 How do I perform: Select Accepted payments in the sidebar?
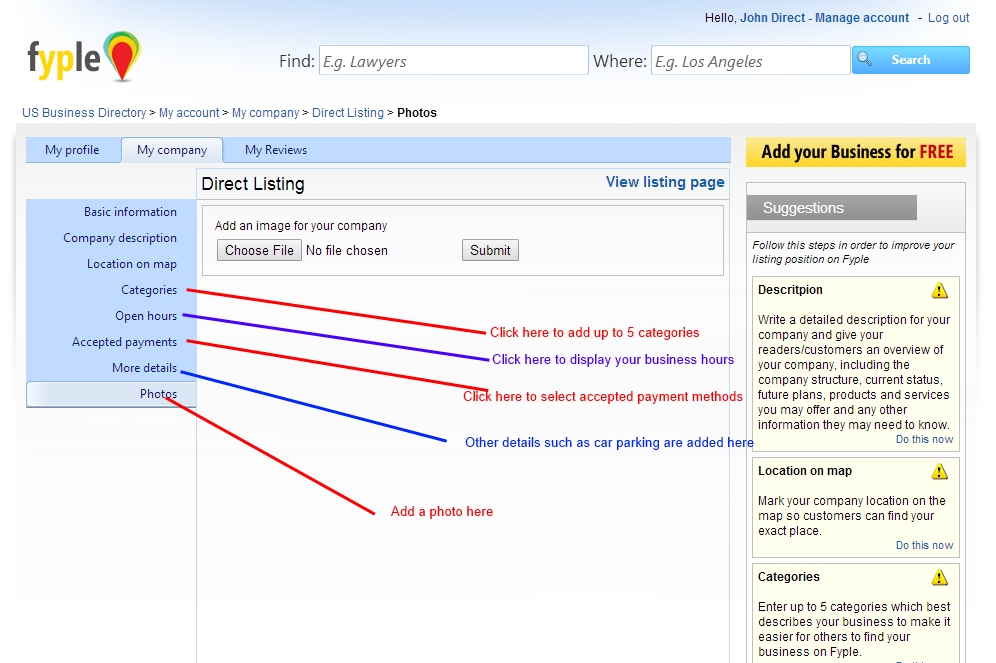pos(124,342)
